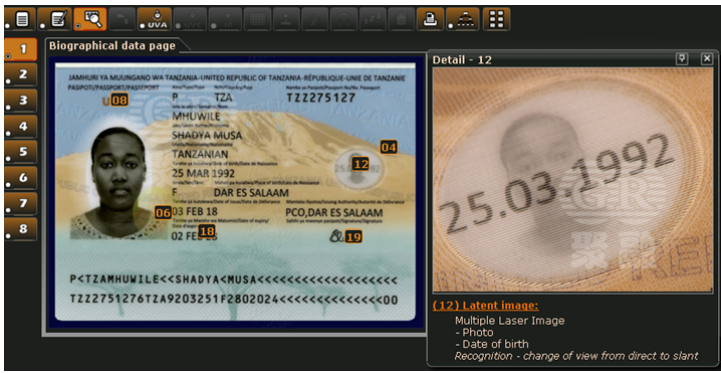The width and height of the screenshot is (721, 373).
Task: Click marker 12 on the latent image
Action: [x=361, y=164]
